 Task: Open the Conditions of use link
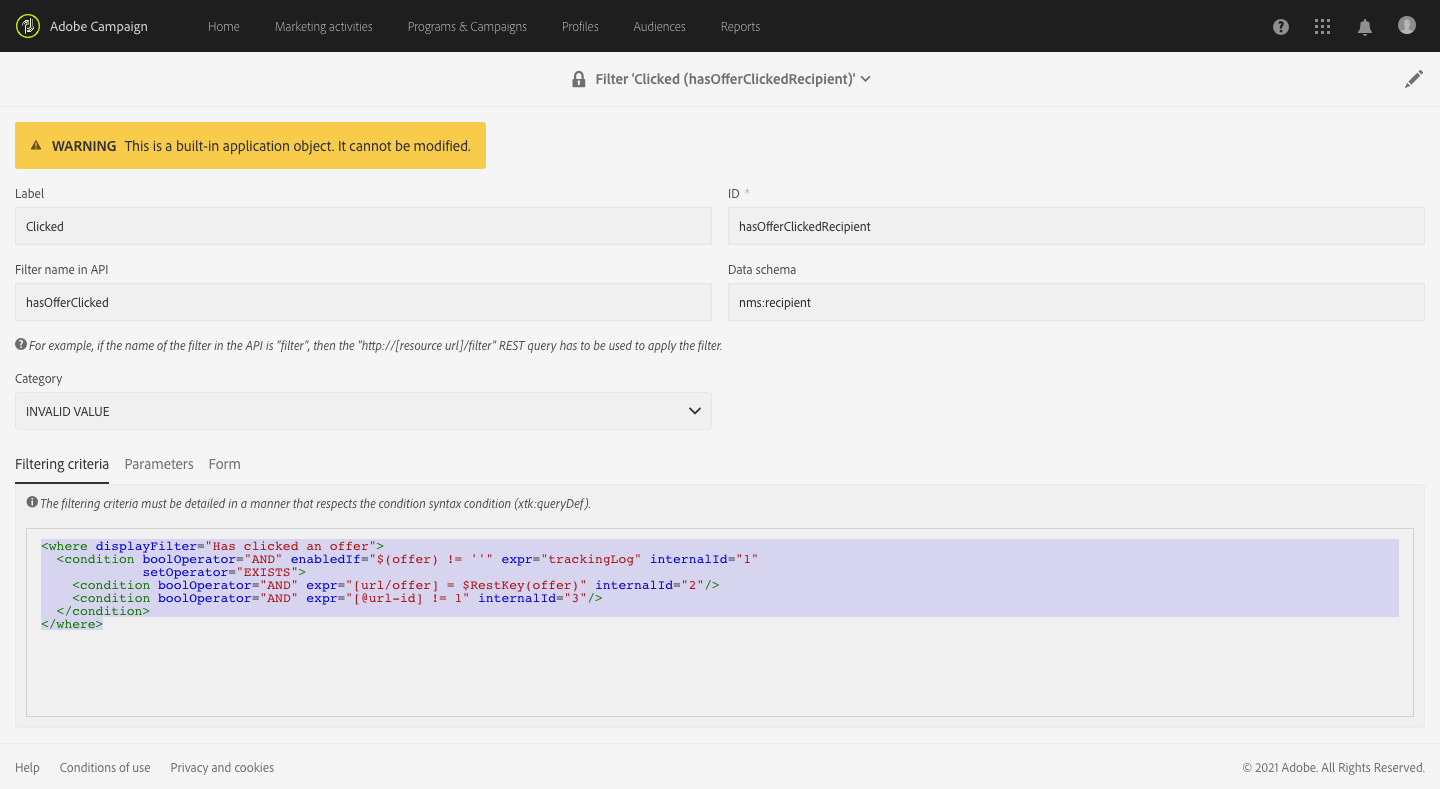[x=105, y=768]
